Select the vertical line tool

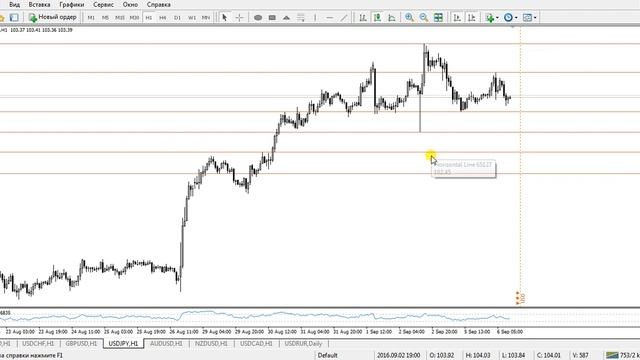point(315,18)
